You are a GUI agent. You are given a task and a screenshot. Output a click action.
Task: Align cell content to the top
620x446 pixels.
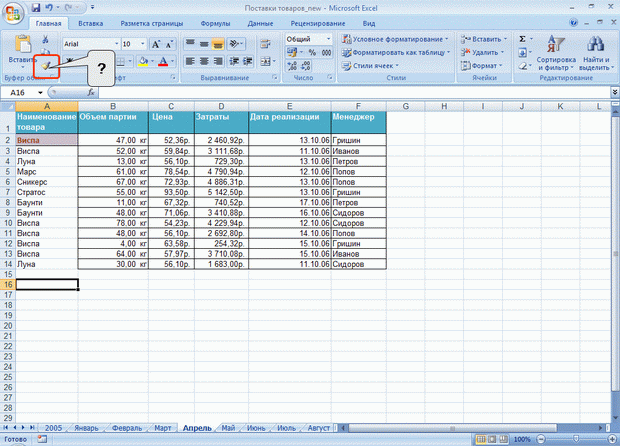pos(191,43)
